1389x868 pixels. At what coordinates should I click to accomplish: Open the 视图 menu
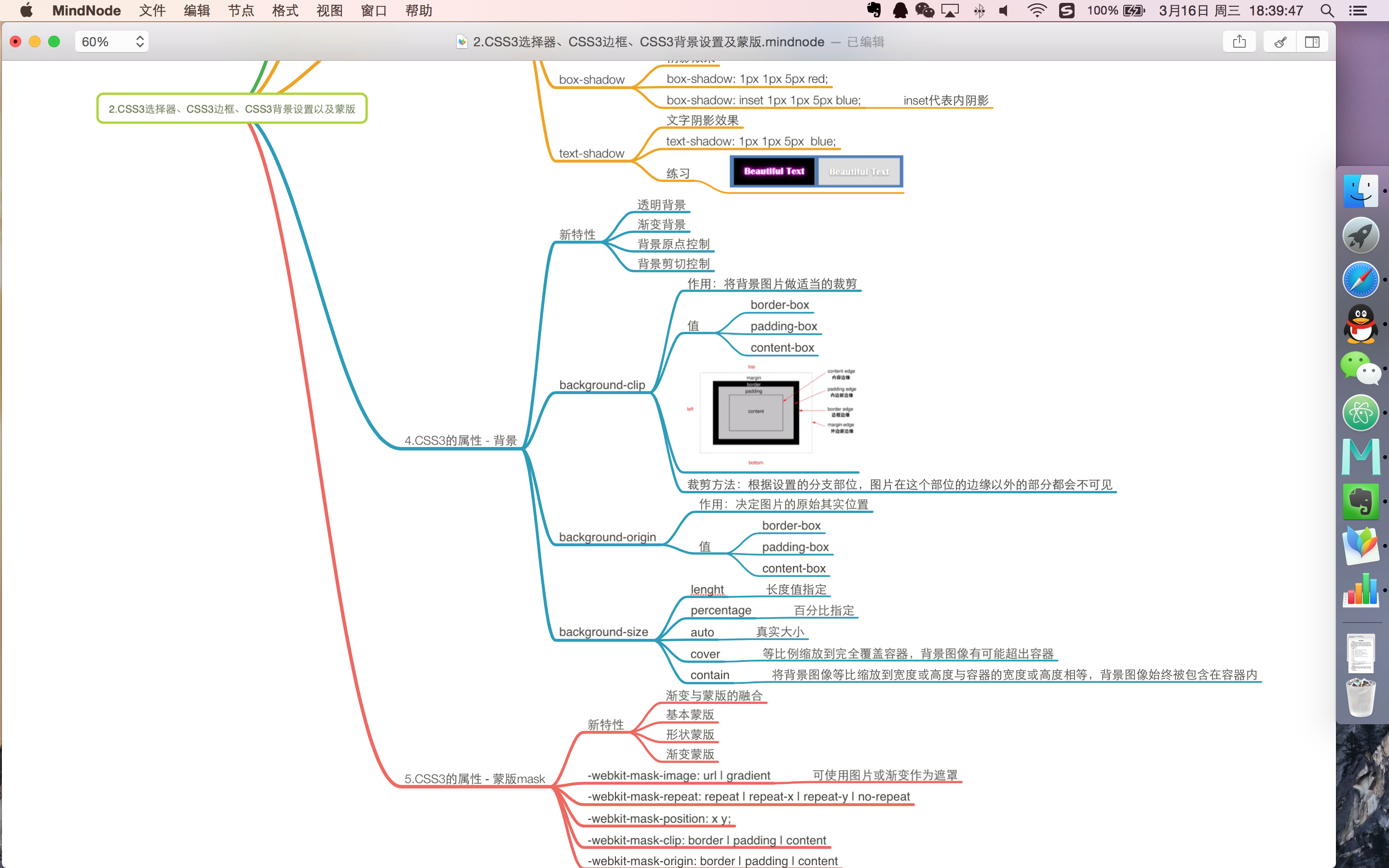(329, 10)
